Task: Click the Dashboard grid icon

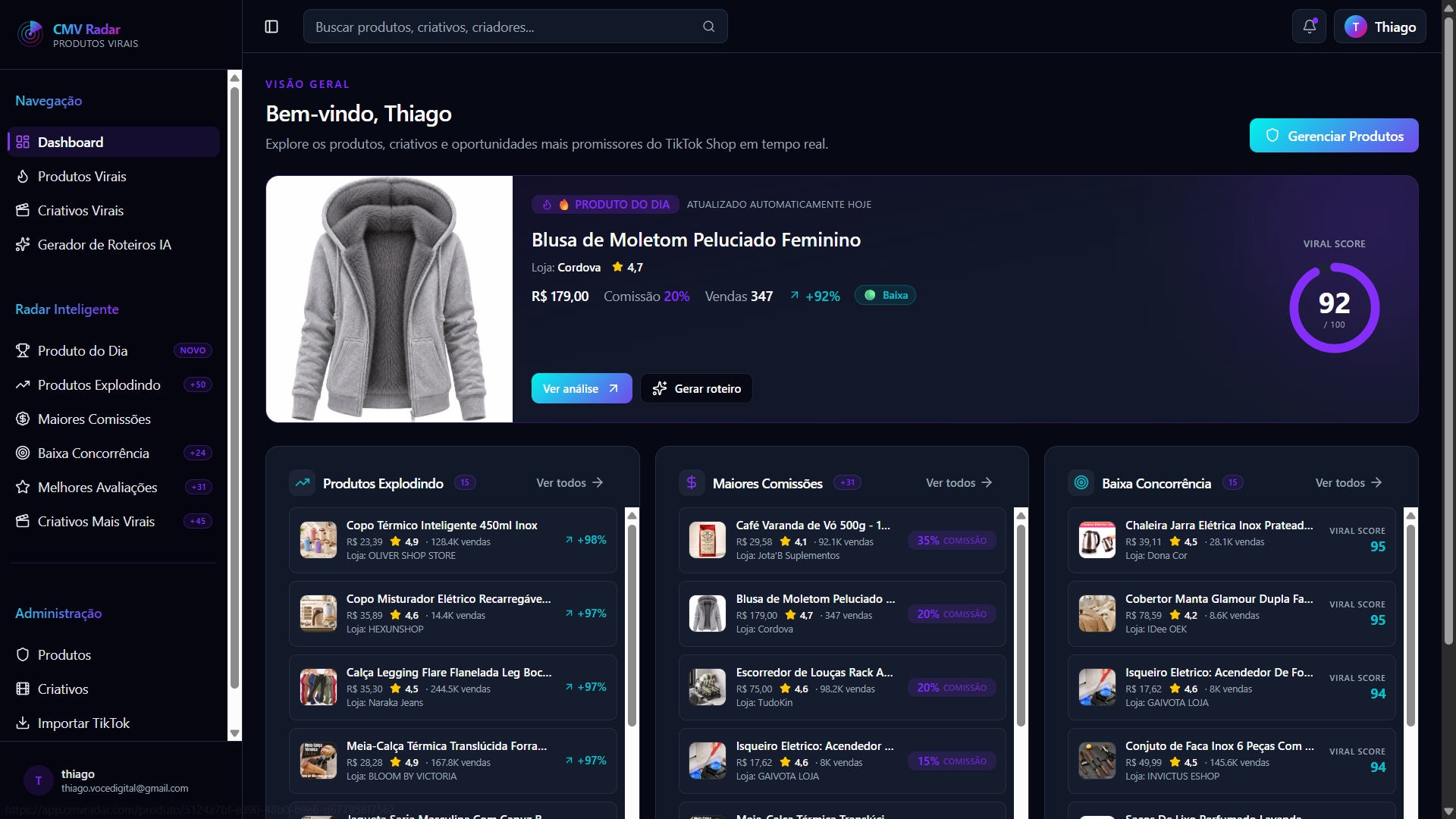Action: [x=23, y=142]
